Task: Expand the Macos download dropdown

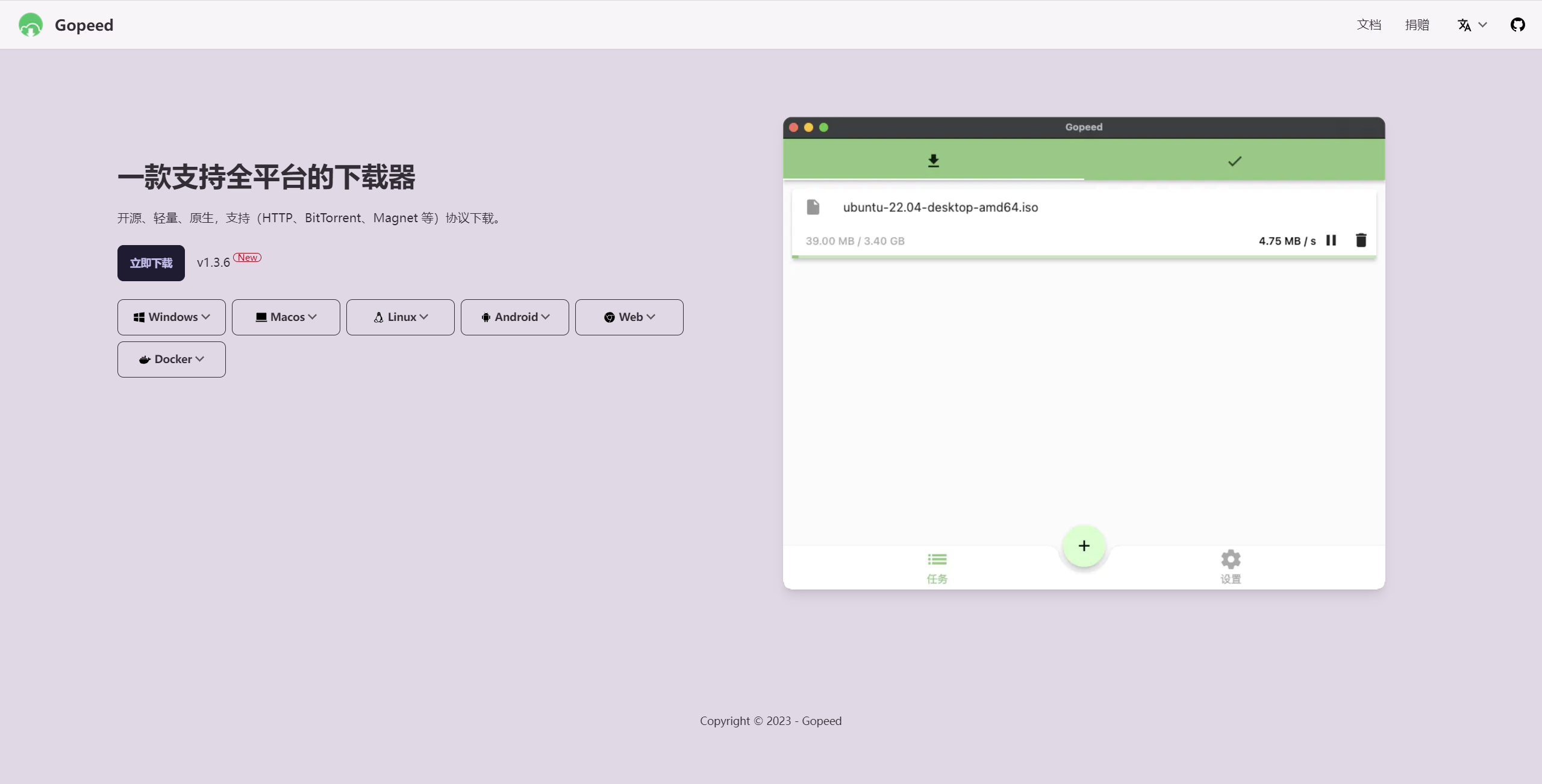Action: coord(286,317)
